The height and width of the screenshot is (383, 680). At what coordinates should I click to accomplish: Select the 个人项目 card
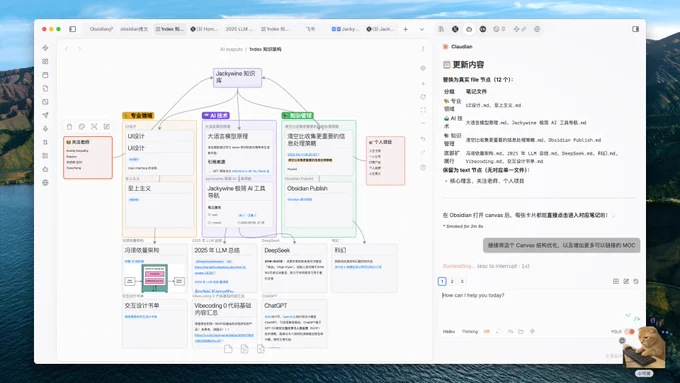386,160
